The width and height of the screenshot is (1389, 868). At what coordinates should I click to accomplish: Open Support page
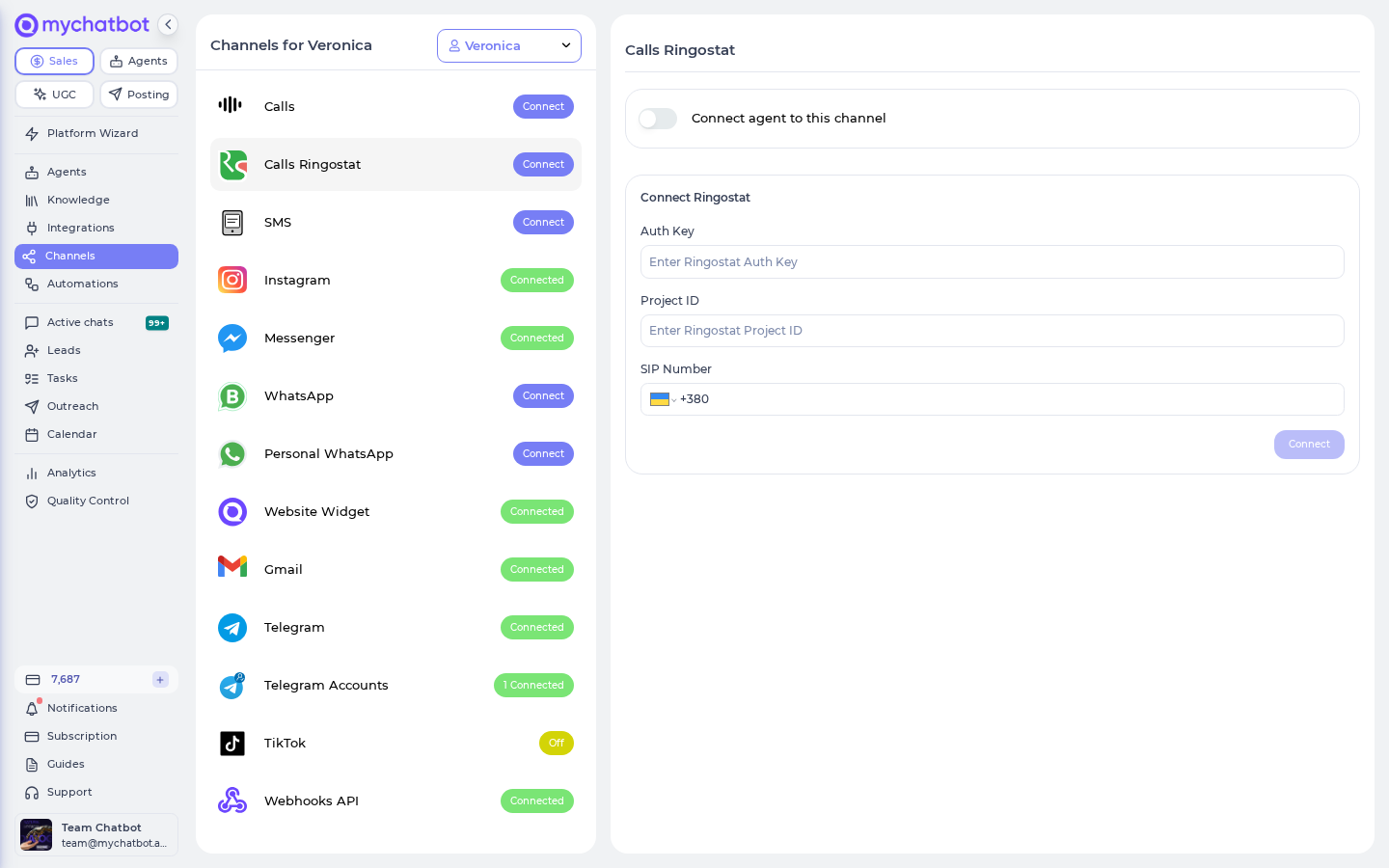[x=96, y=792]
